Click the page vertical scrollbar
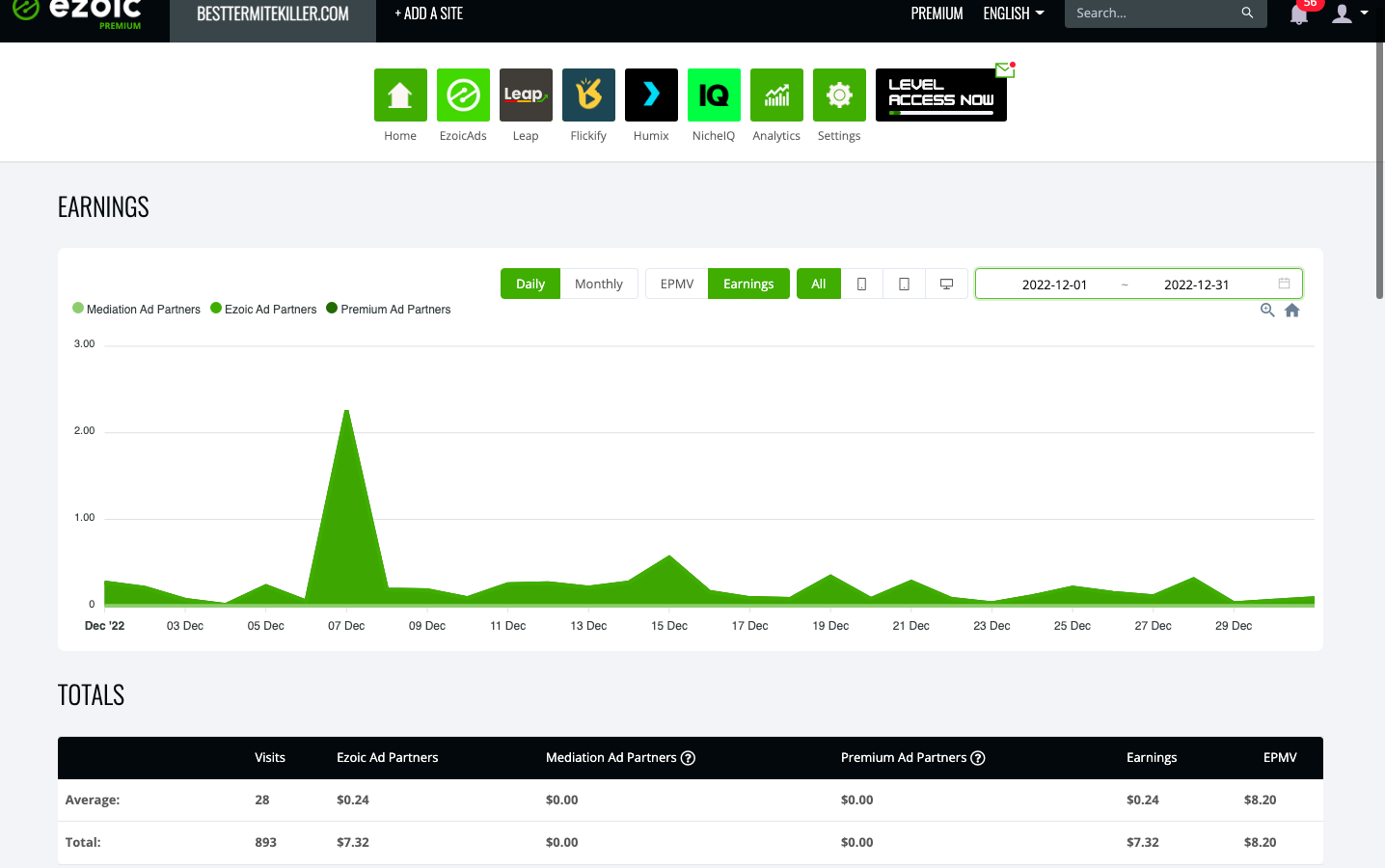The height and width of the screenshot is (868, 1385). [x=1380, y=170]
